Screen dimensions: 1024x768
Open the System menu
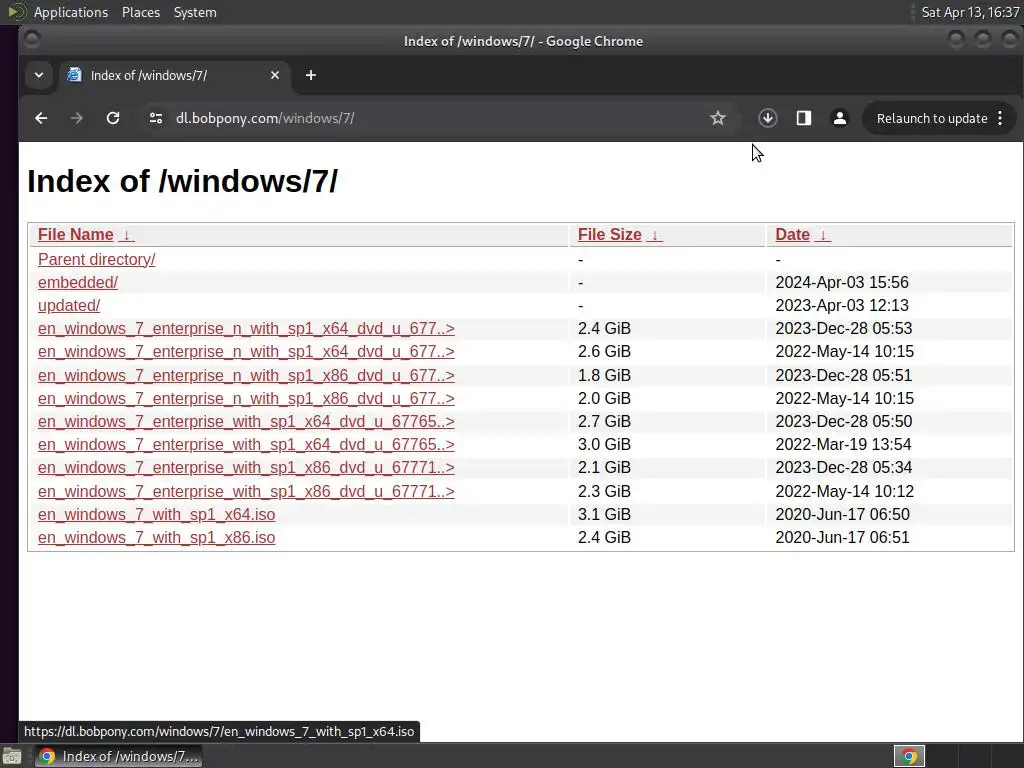[195, 12]
